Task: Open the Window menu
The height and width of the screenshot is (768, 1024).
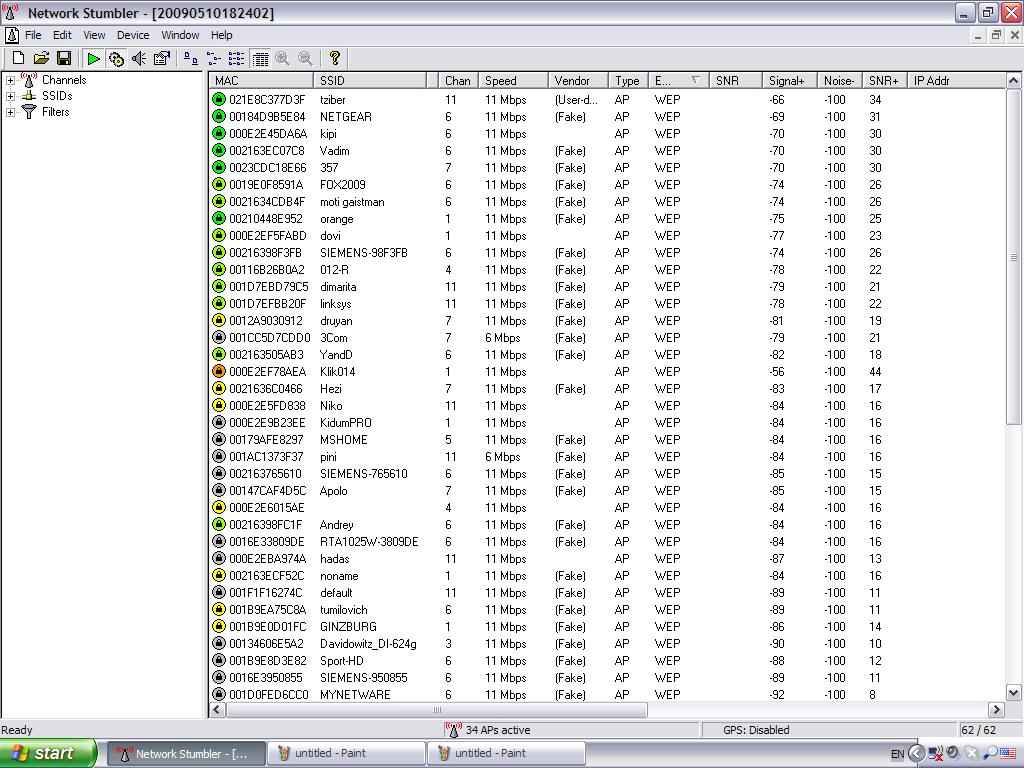Action: click(180, 35)
